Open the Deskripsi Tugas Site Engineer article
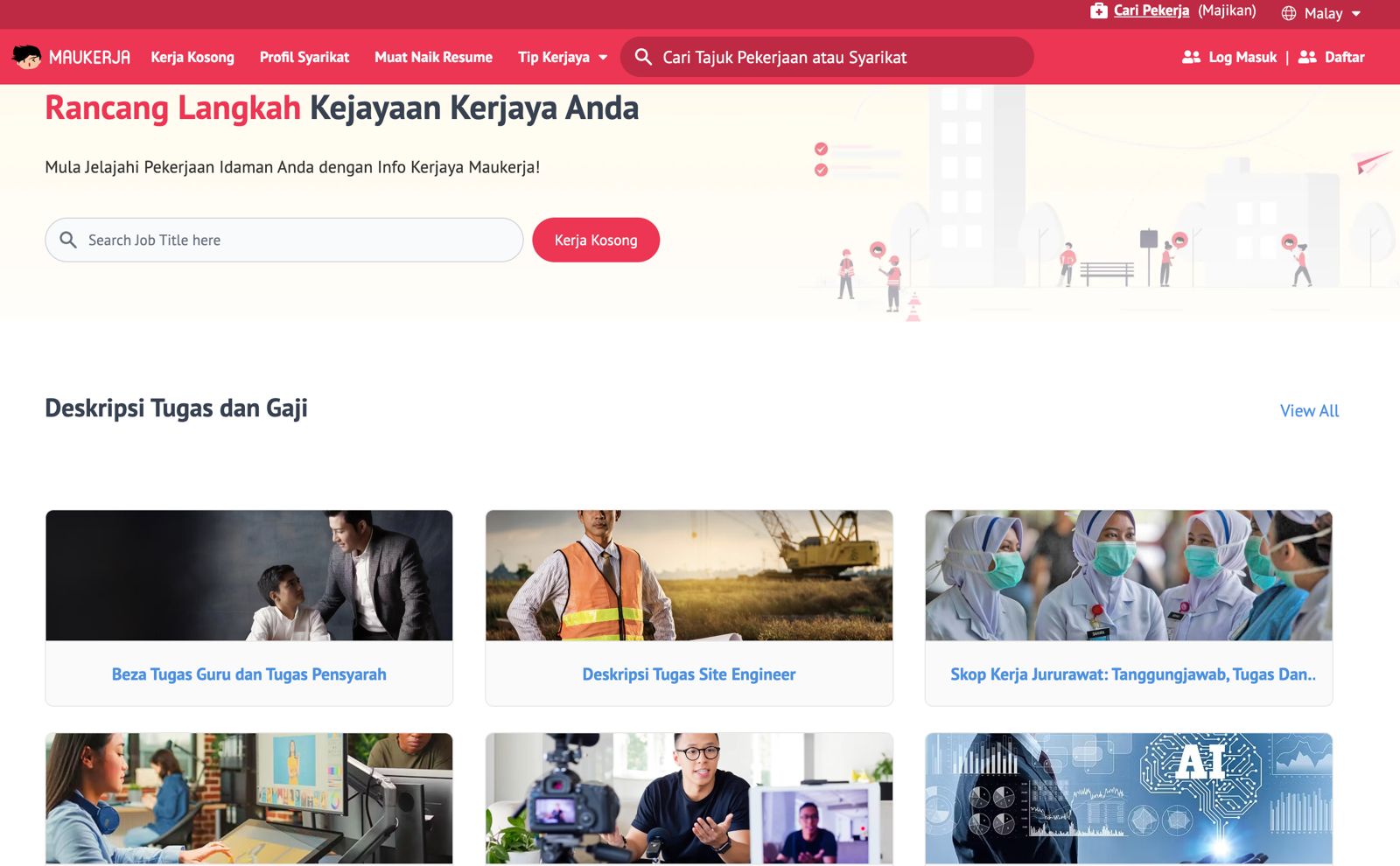The image size is (1400, 866). point(688,674)
